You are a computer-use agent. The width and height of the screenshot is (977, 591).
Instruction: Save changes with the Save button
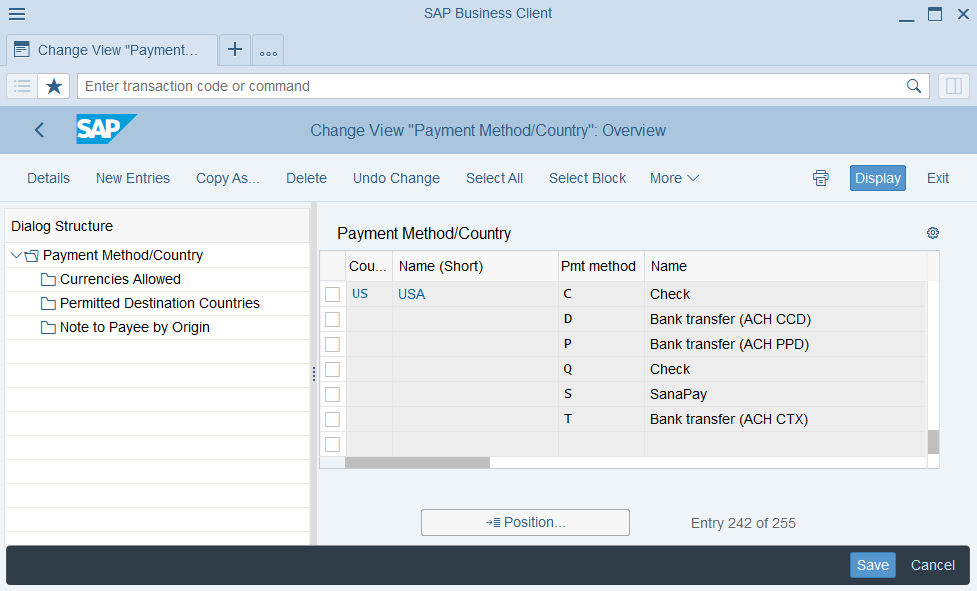pos(873,565)
